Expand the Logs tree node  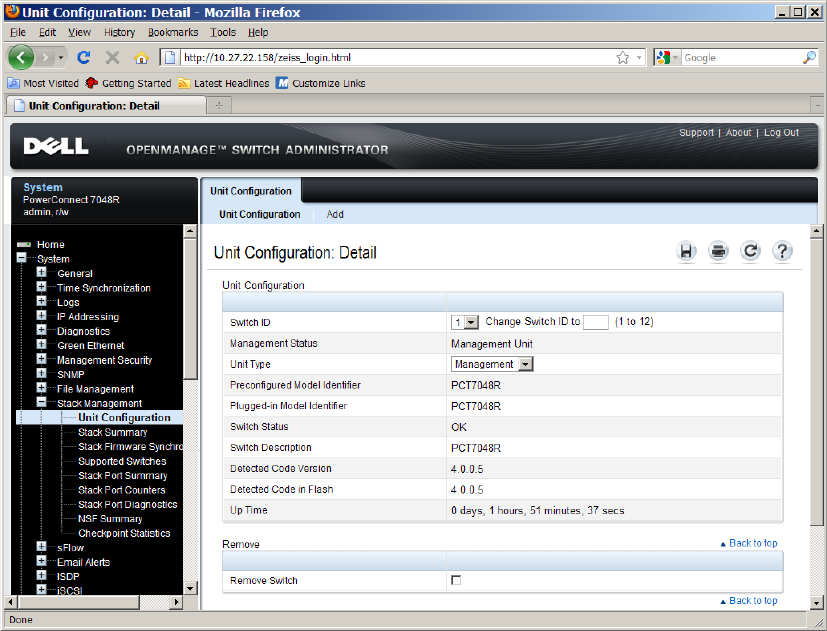pyautogui.click(x=41, y=301)
